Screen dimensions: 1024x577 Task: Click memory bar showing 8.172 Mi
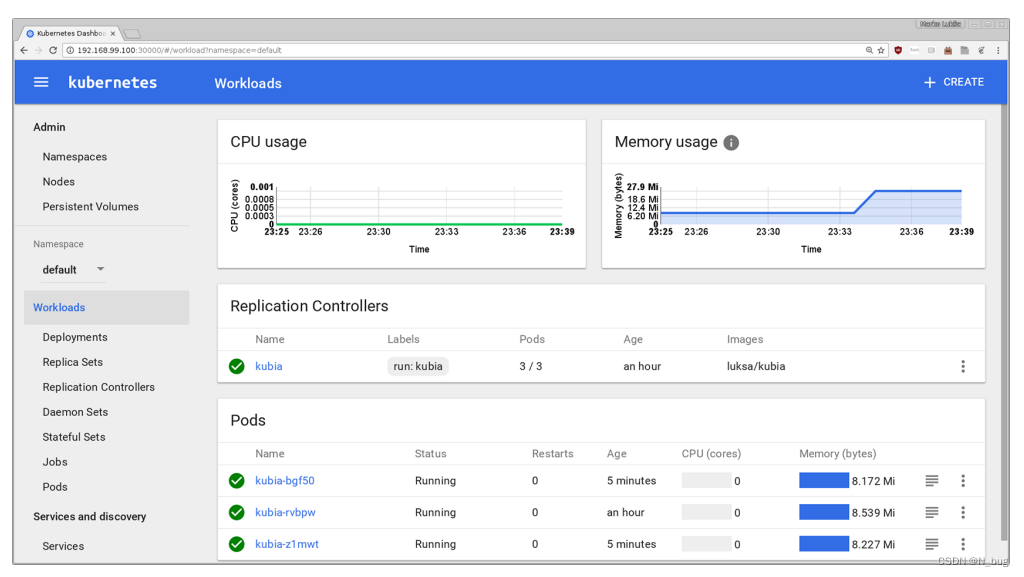tap(824, 480)
